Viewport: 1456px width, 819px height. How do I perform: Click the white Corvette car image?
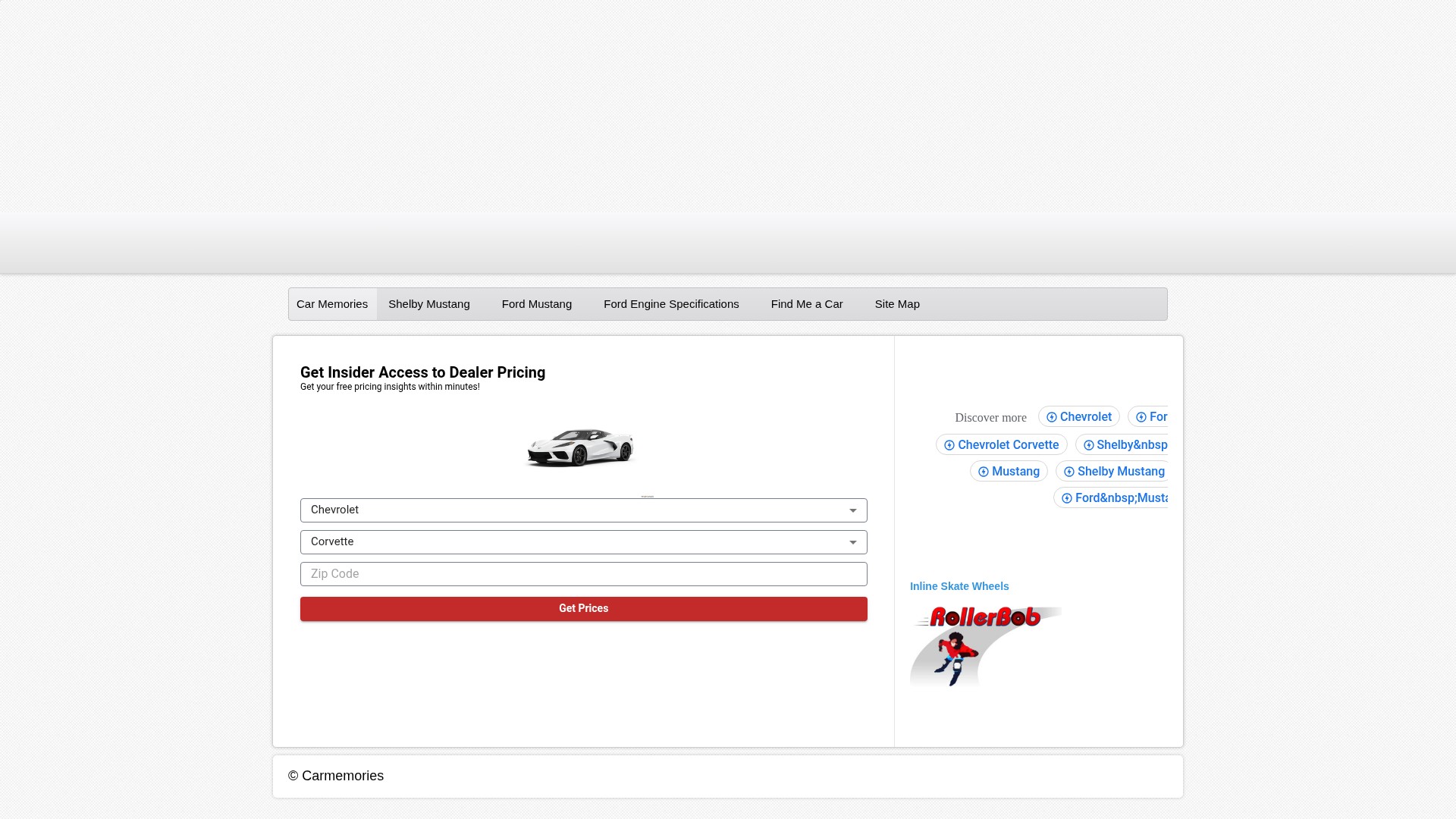580,447
